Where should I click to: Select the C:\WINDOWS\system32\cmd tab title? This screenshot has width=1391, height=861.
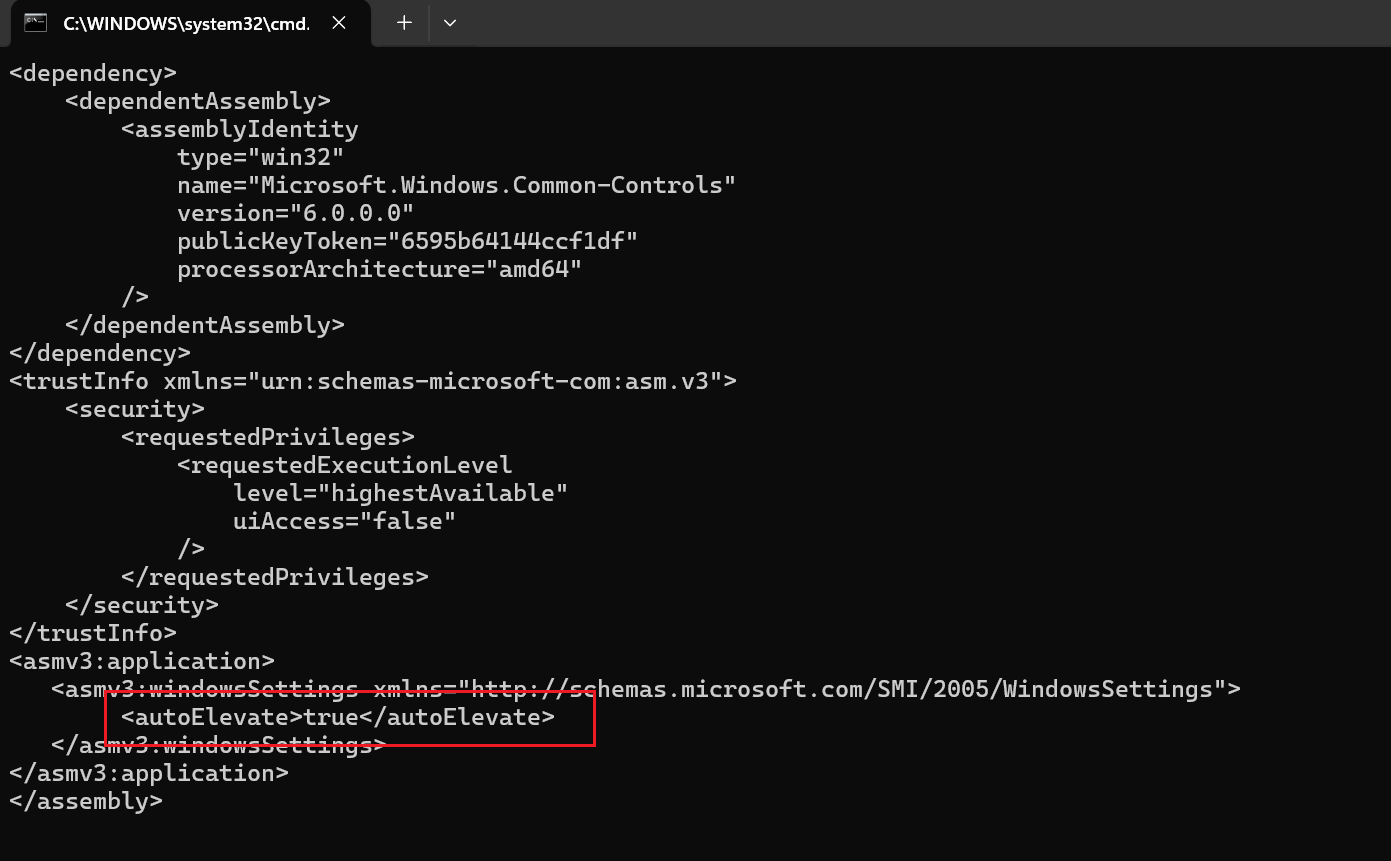(x=186, y=23)
